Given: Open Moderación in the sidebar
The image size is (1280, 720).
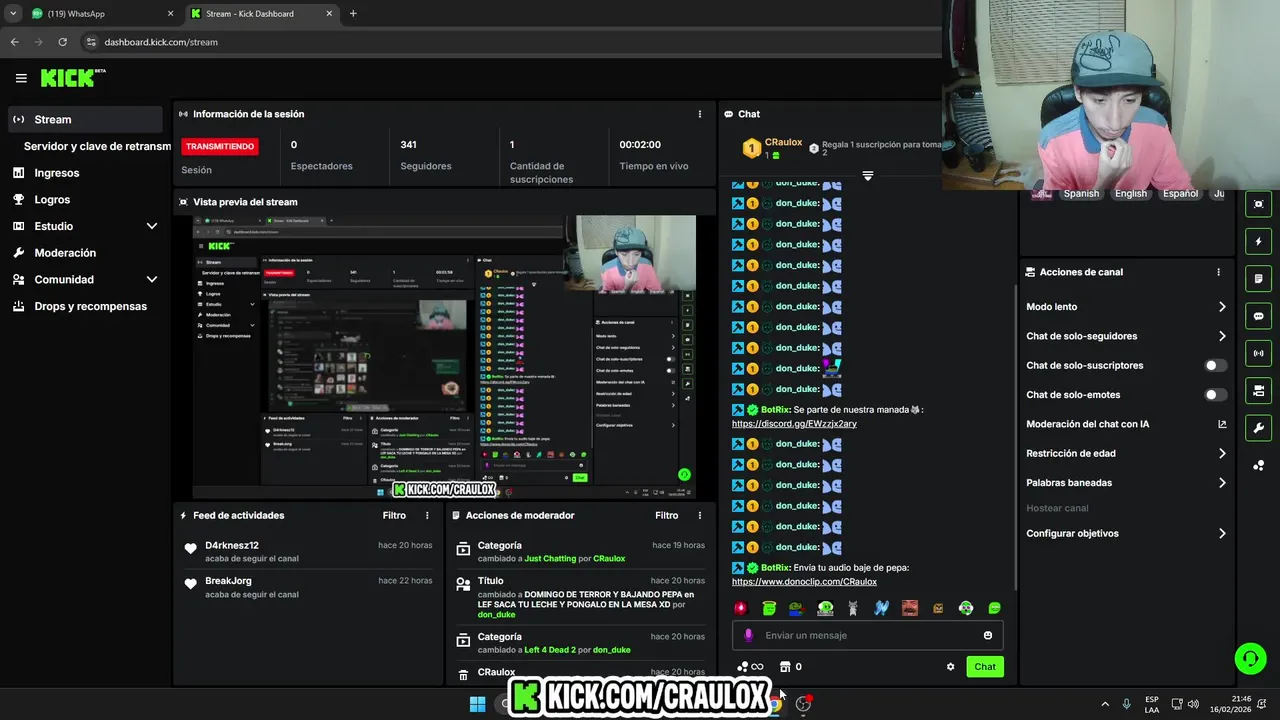Looking at the screenshot, I should tap(84, 253).
